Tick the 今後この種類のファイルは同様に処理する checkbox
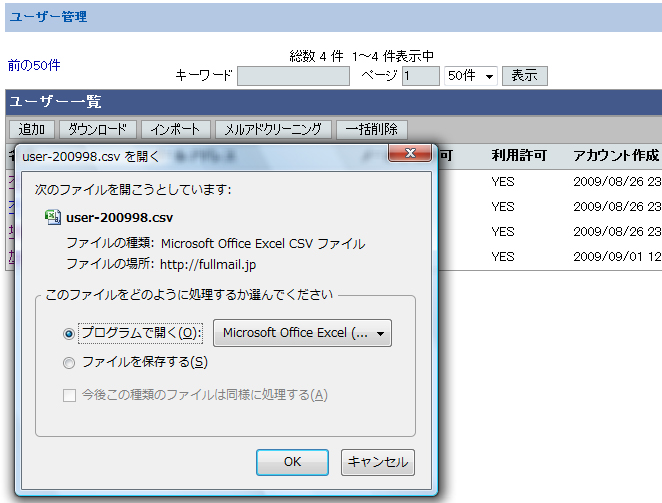This screenshot has width=662, height=503. pyautogui.click(x=69, y=396)
